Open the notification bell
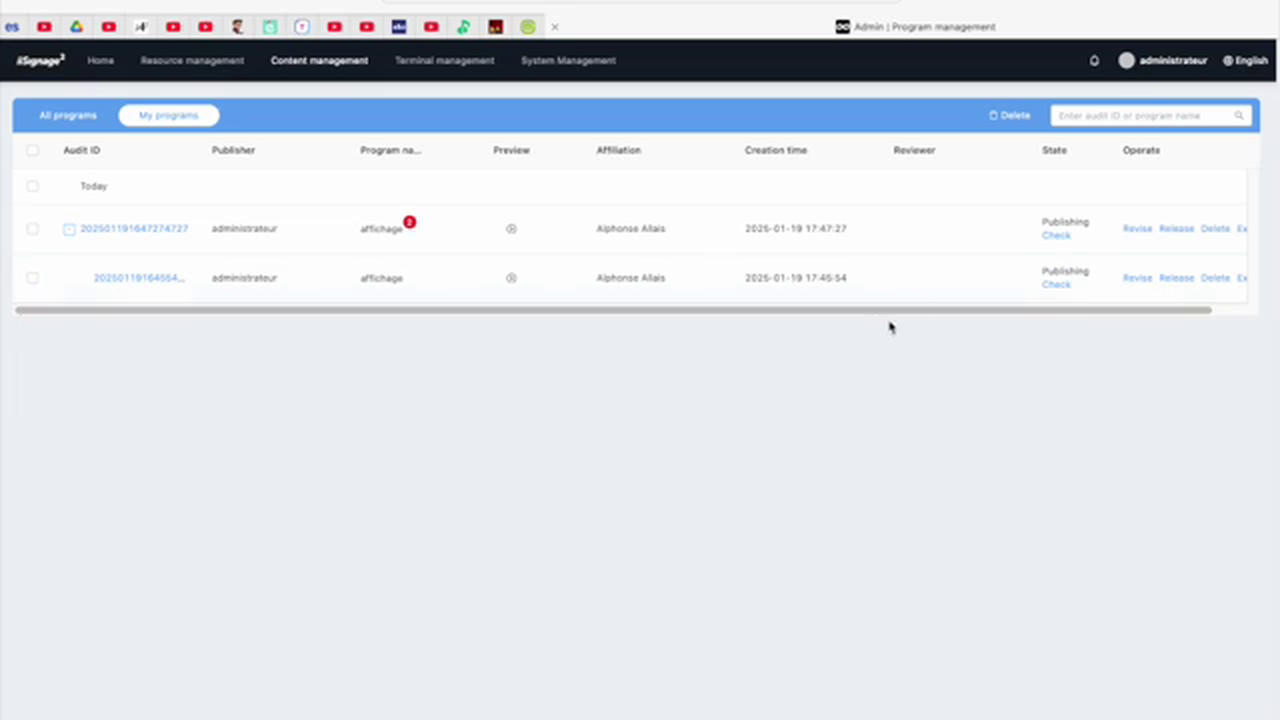 [1094, 61]
